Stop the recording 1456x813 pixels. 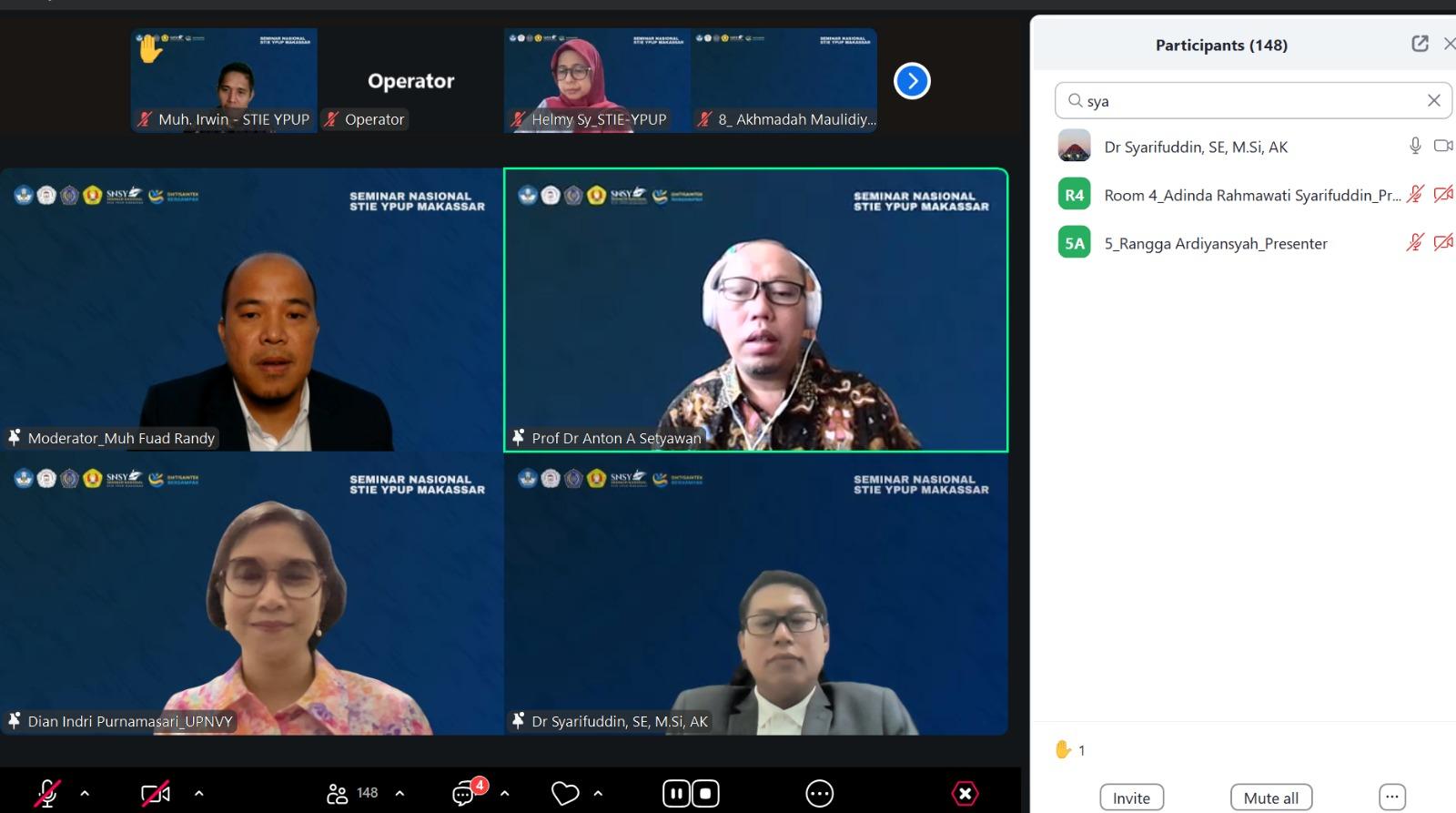(x=705, y=794)
